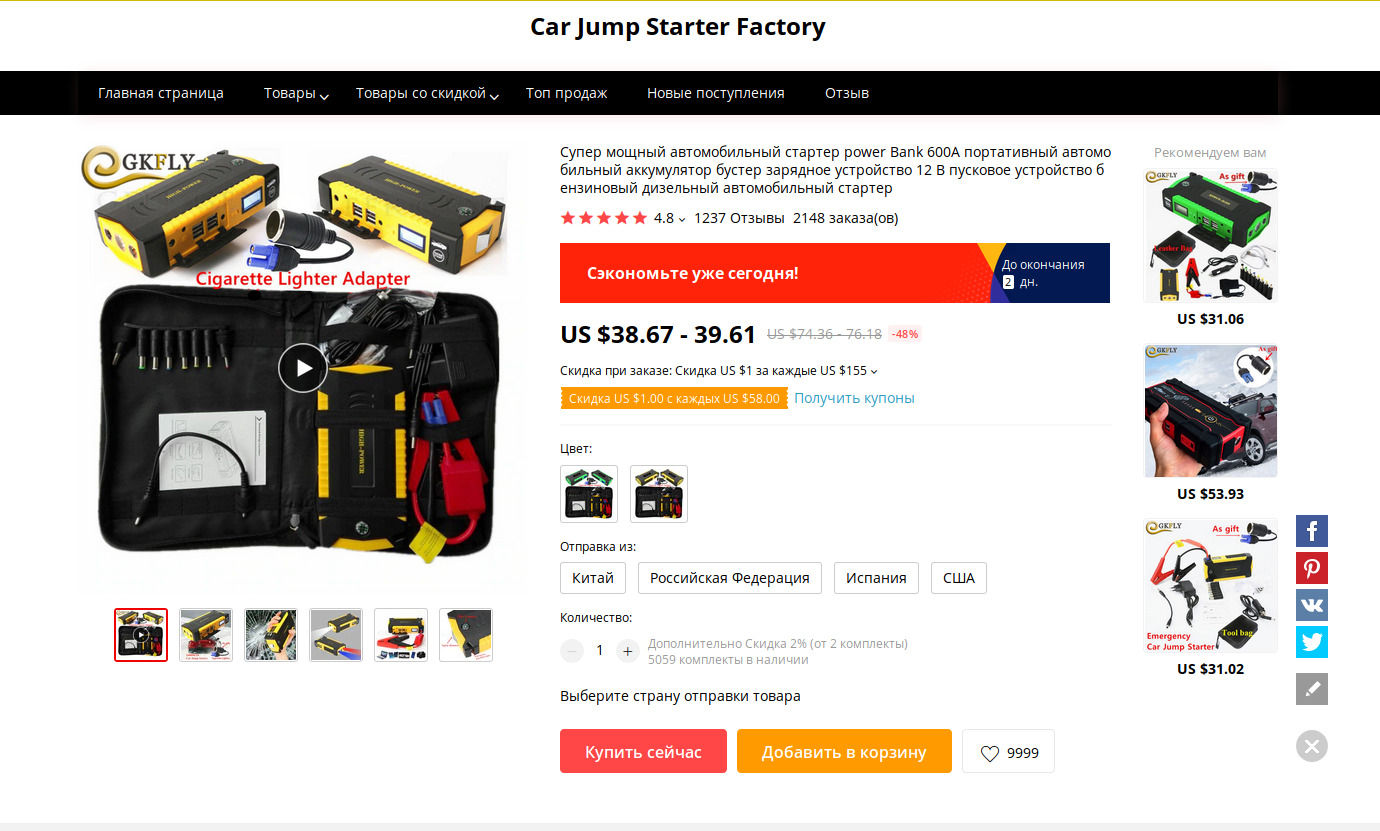Screen dimensions: 1380x831
Task: Choose Российская Федерация shipping option
Action: coord(730,578)
